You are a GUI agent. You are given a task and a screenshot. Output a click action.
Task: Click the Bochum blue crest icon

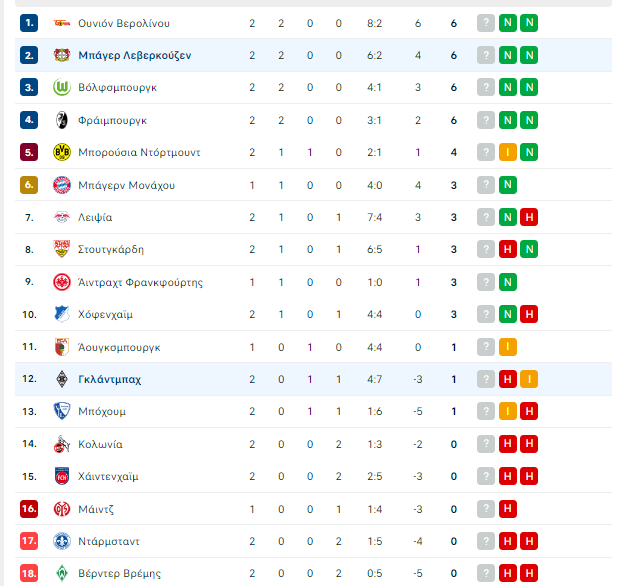[x=62, y=411]
